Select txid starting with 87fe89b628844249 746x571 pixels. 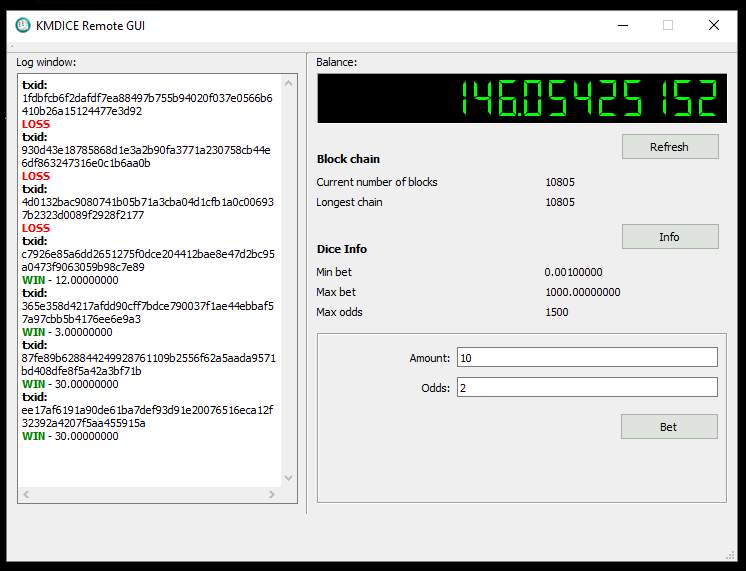pyautogui.click(x=148, y=364)
